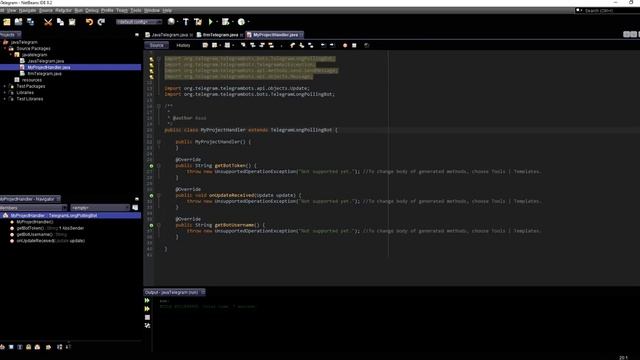This screenshot has width=640, height=360.
Task: Click the Last Edit icon in editor toolbar
Action: tap(205, 45)
